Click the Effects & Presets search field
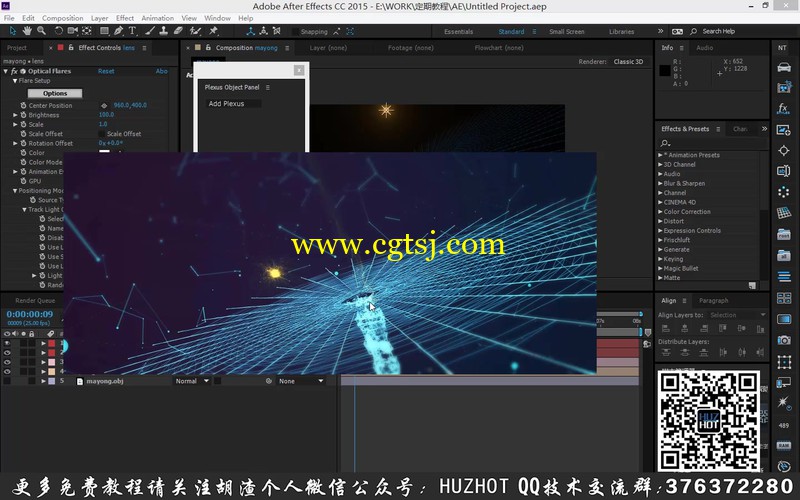 (x=713, y=143)
